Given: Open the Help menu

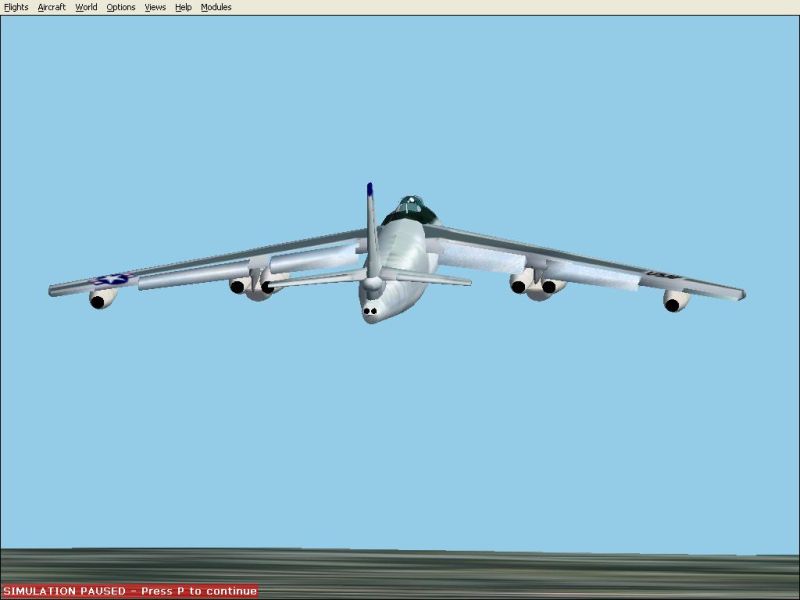Looking at the screenshot, I should [183, 7].
